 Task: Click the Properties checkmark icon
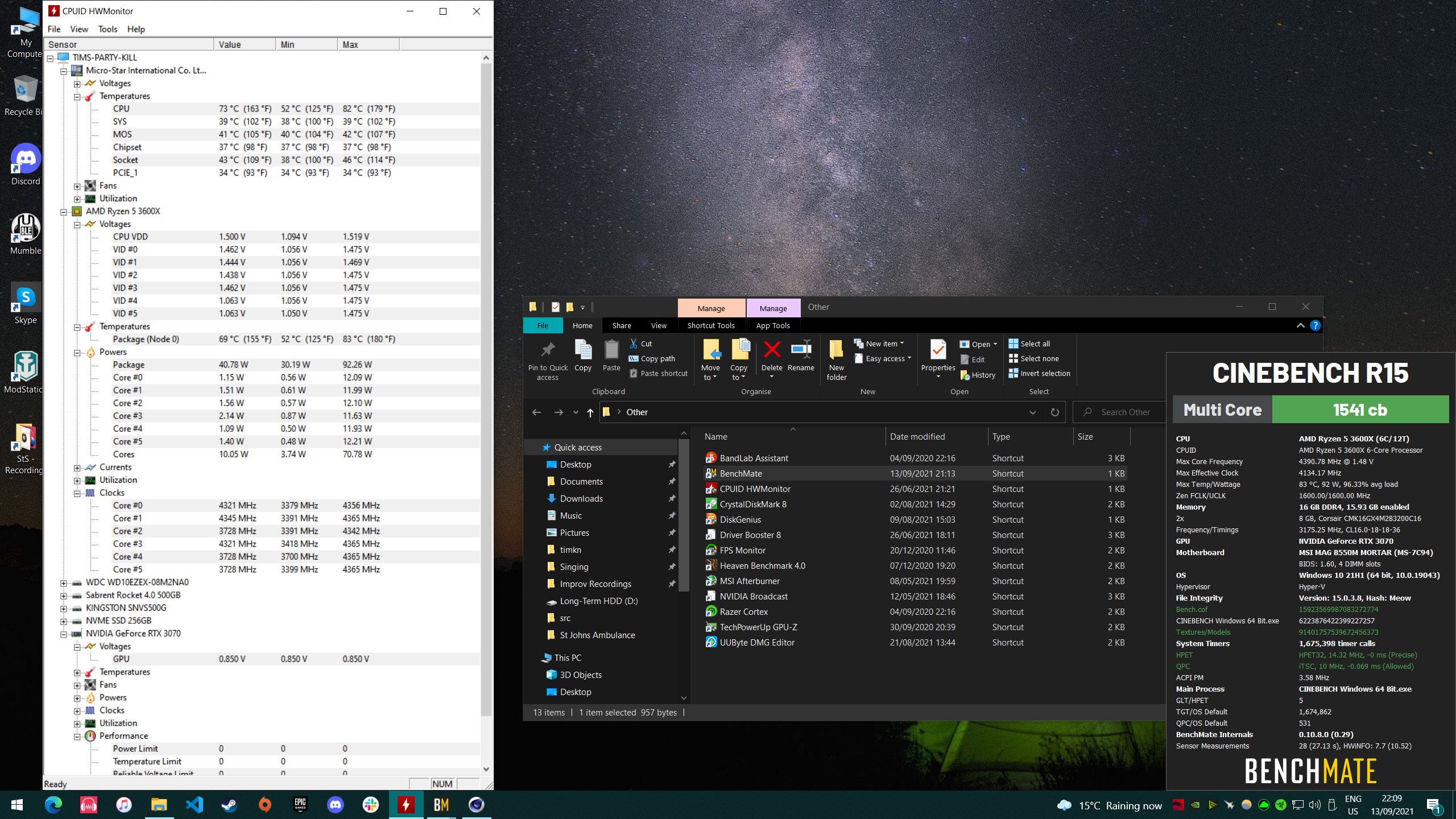click(x=938, y=349)
